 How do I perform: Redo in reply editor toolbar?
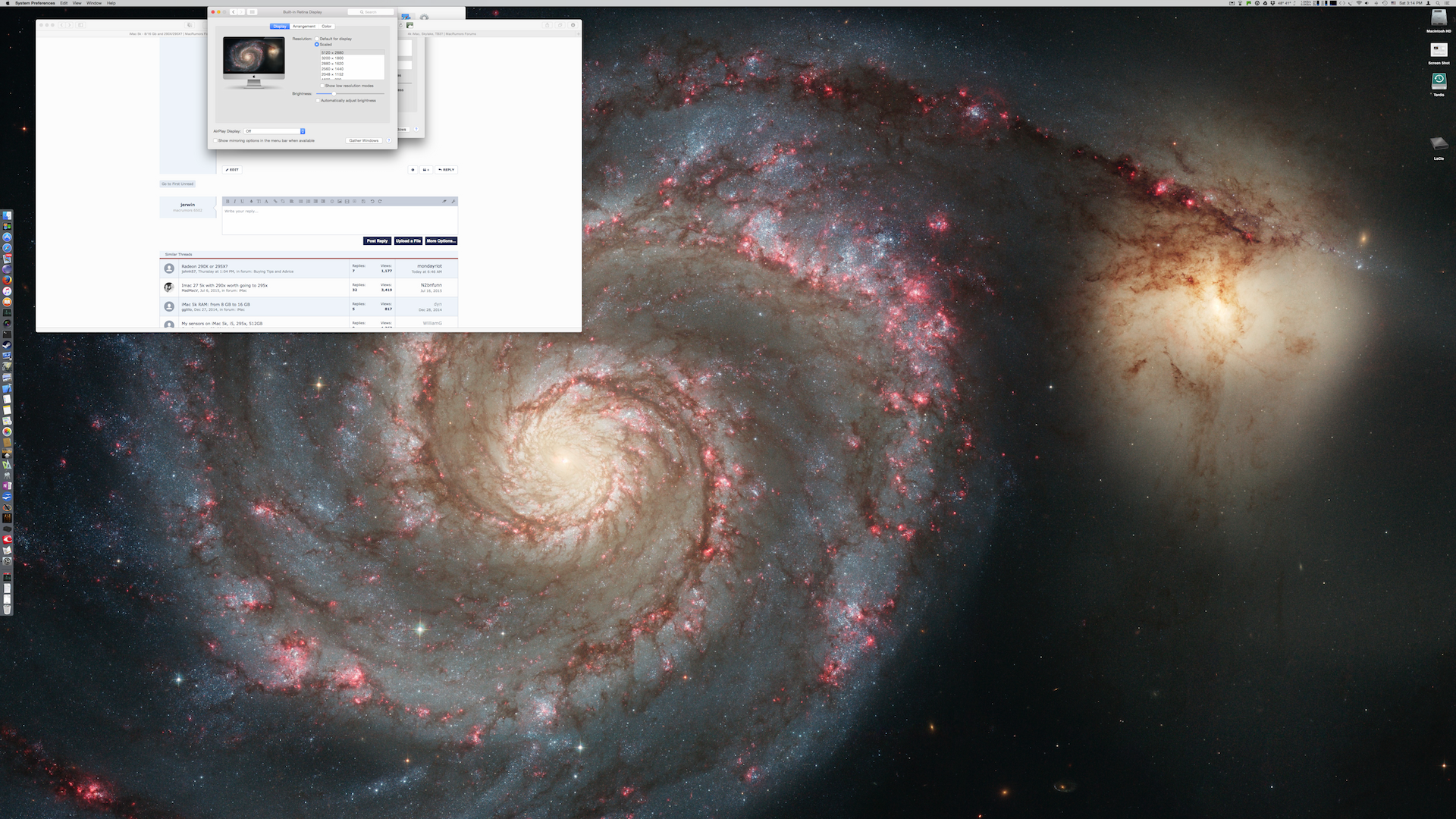point(380,201)
